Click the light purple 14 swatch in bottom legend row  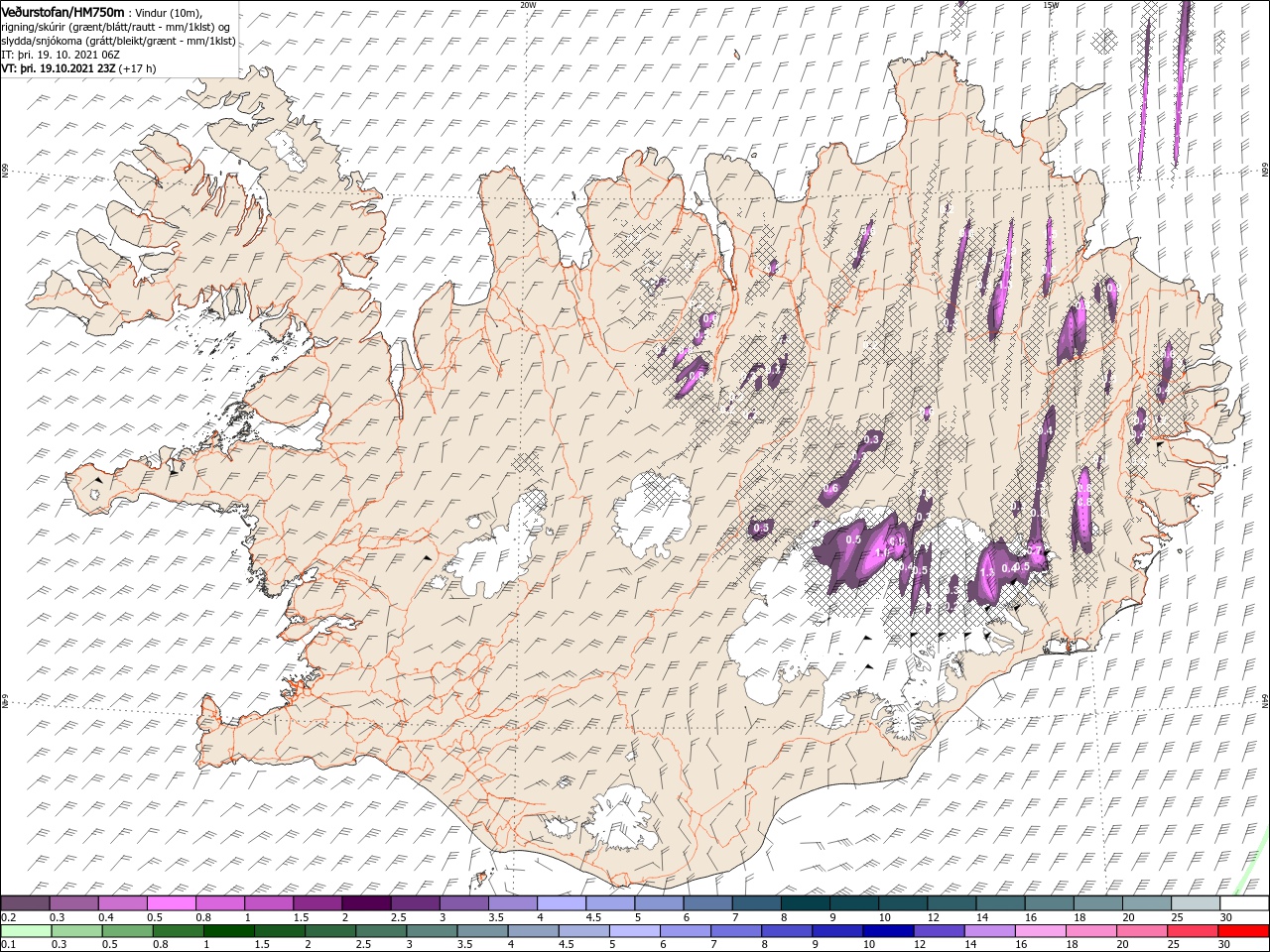click(x=990, y=930)
